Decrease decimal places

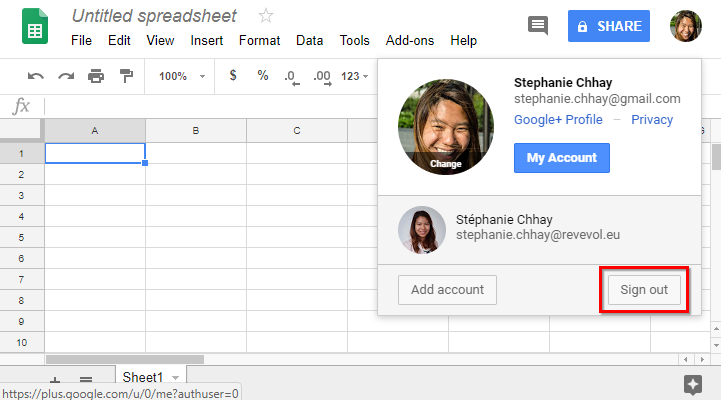[x=292, y=77]
